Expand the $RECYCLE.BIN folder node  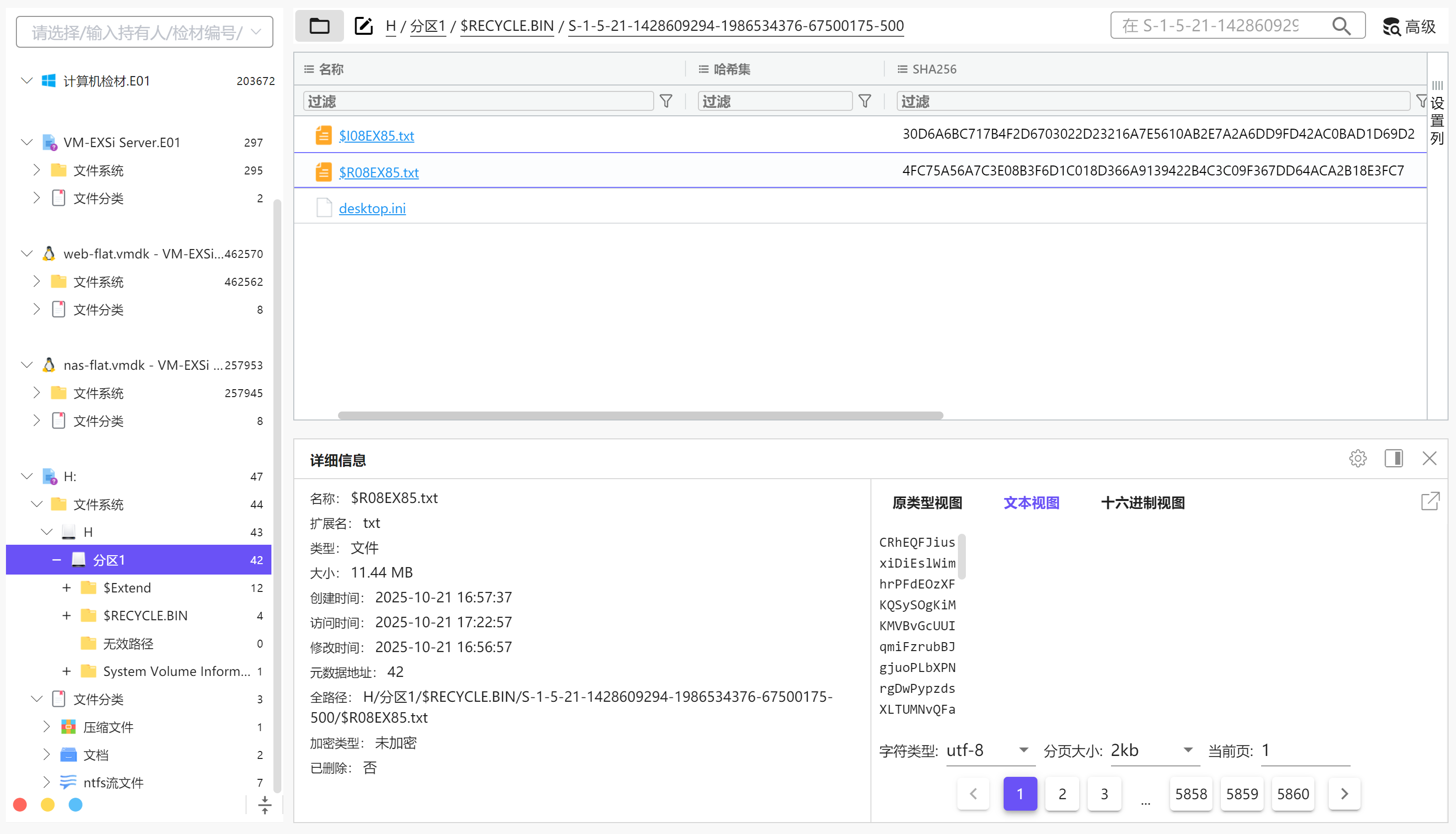click(67, 615)
